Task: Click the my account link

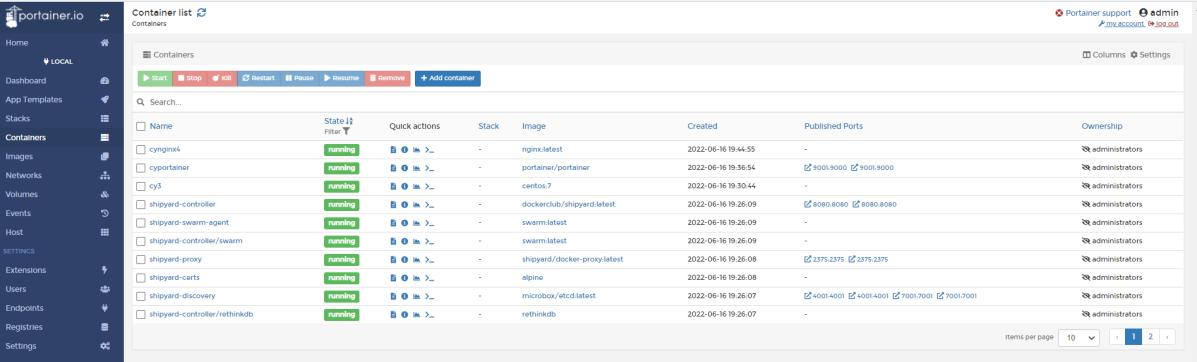Action: coord(1121,24)
